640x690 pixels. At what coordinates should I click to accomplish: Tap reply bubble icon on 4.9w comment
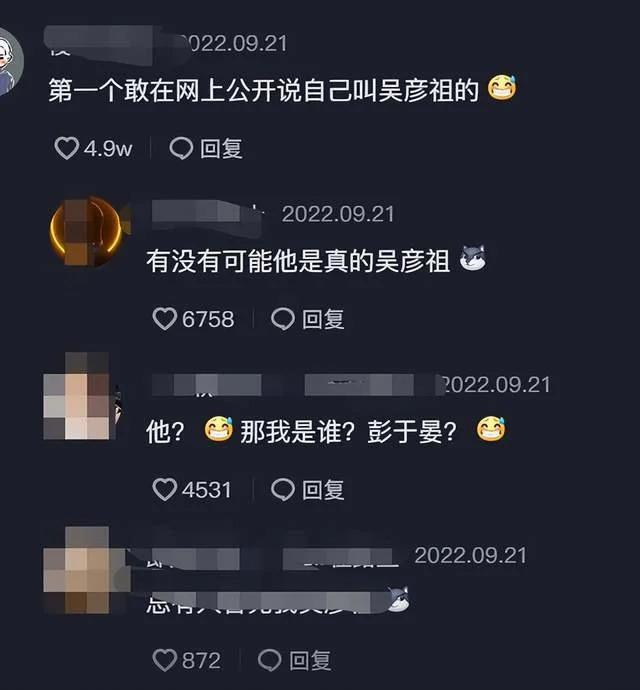tap(181, 148)
